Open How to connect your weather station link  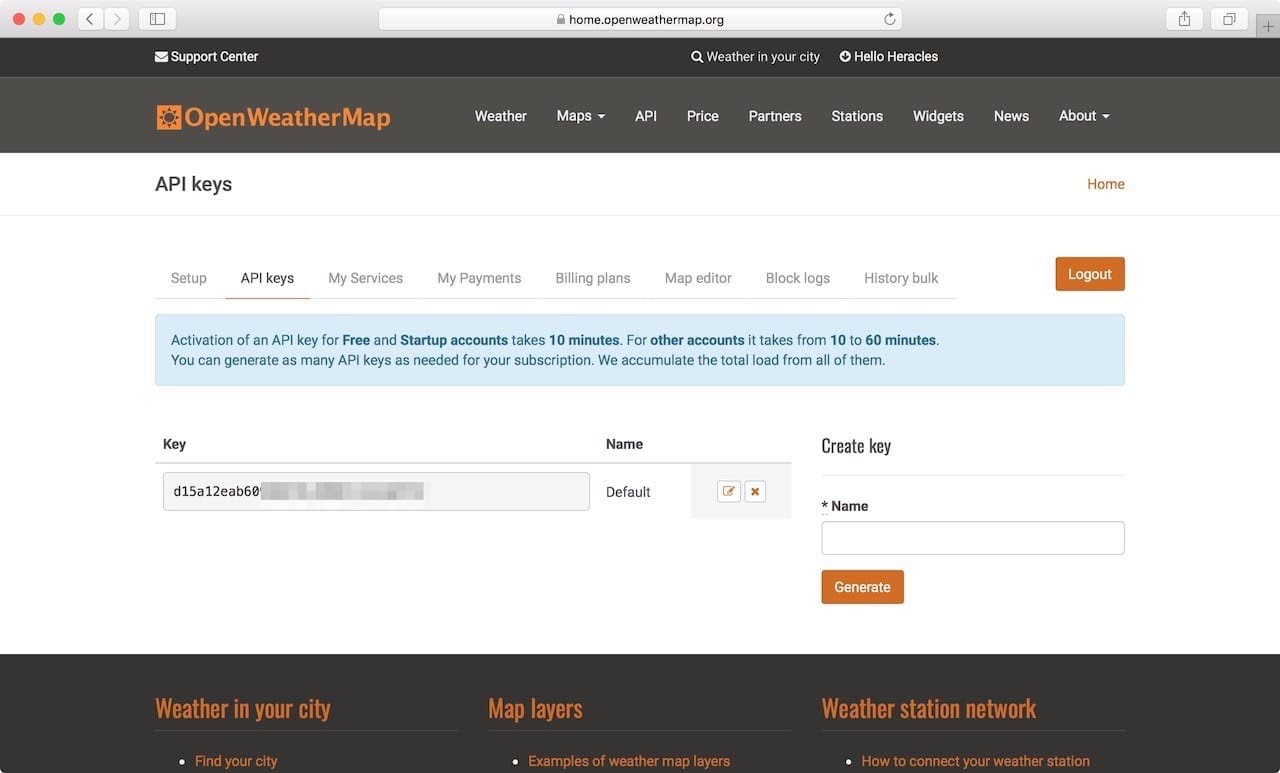[x=975, y=761]
